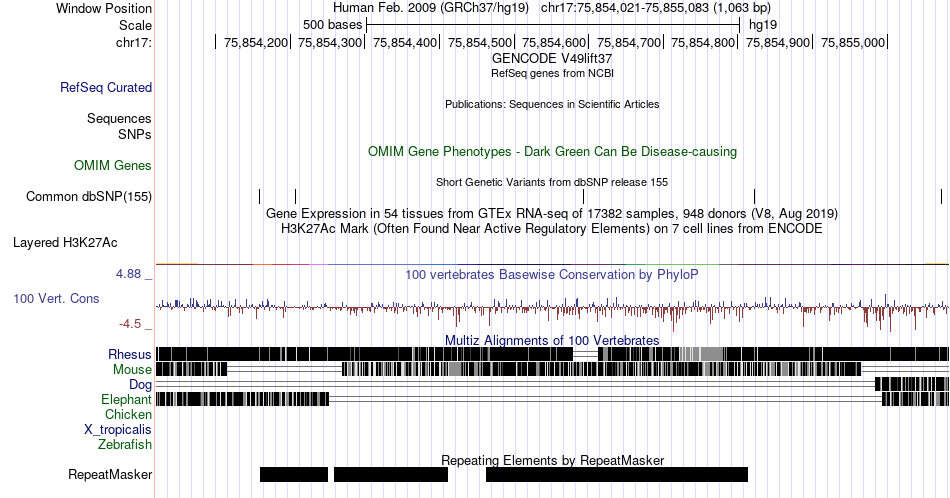Viewport: 950px width, 498px height.
Task: Click the OMIM Gene Phenotypes track title
Action: click(552, 151)
